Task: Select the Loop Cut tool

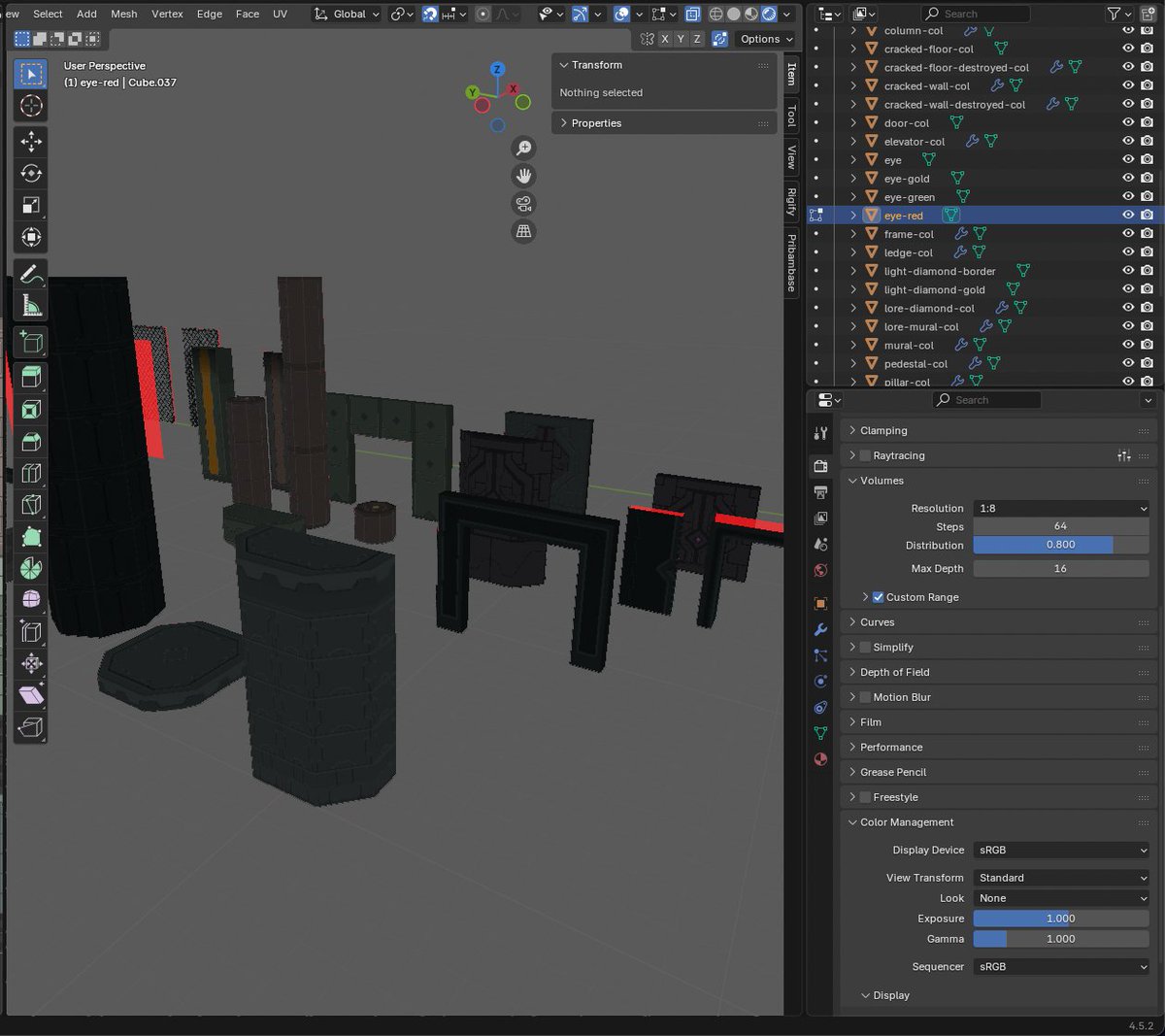Action: coord(31,473)
